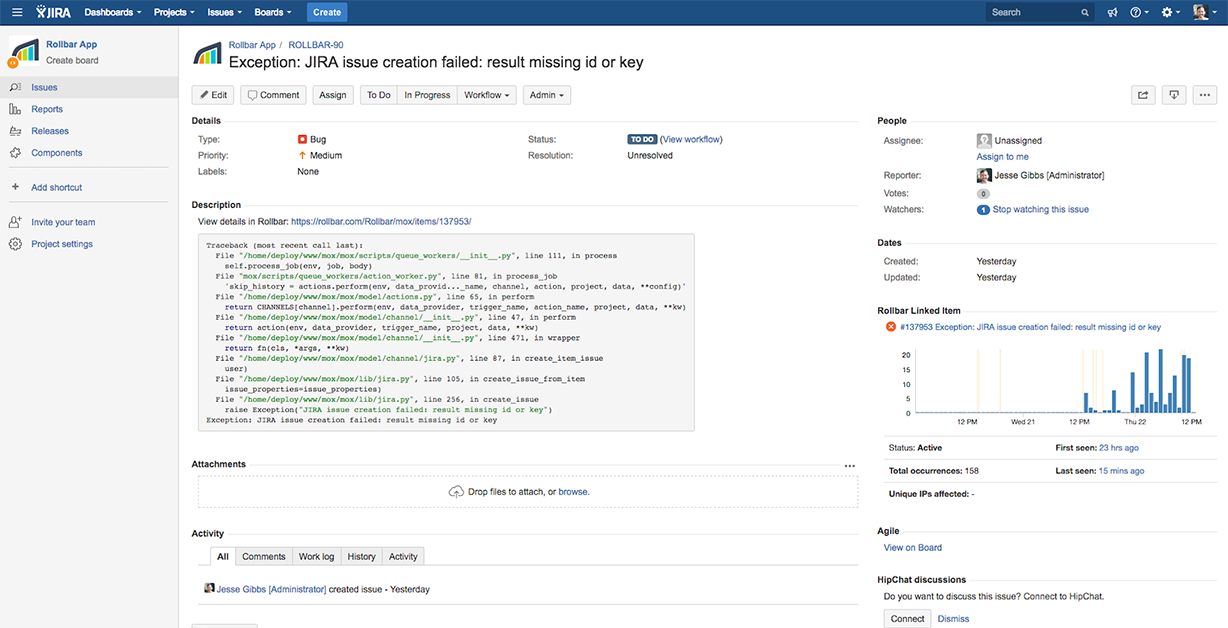Screen dimensions: 1228x628
Task: Open the hamburger sidebar menu icon
Action: coord(17,12)
